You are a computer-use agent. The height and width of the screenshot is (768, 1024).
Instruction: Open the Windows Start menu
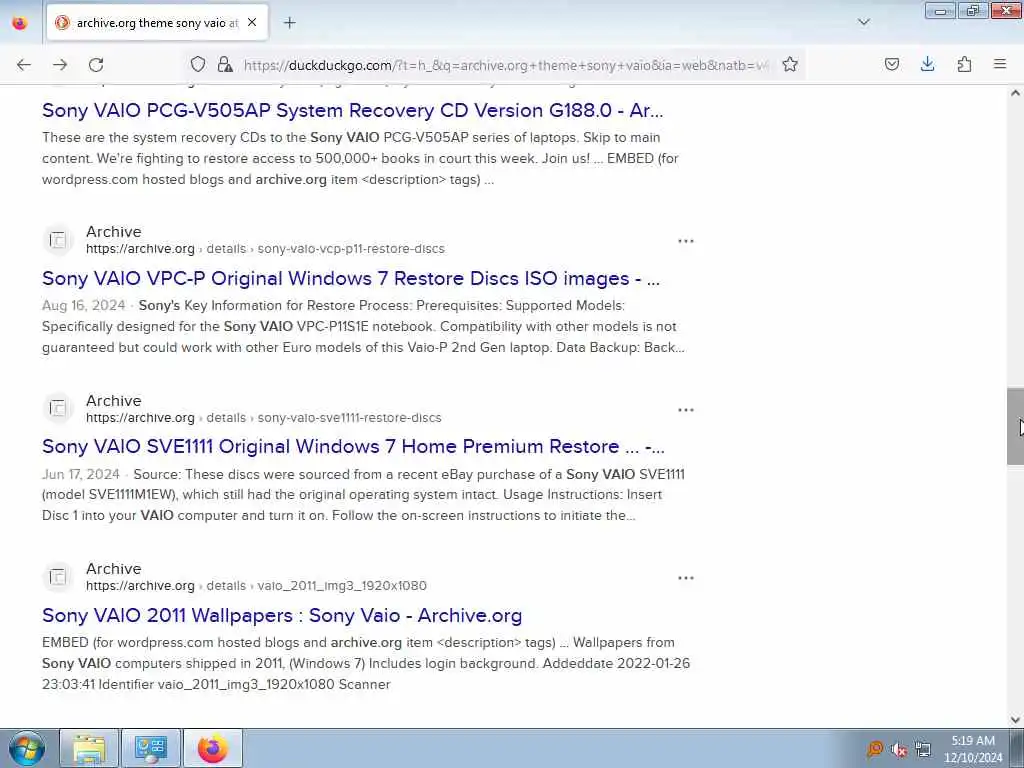27,748
